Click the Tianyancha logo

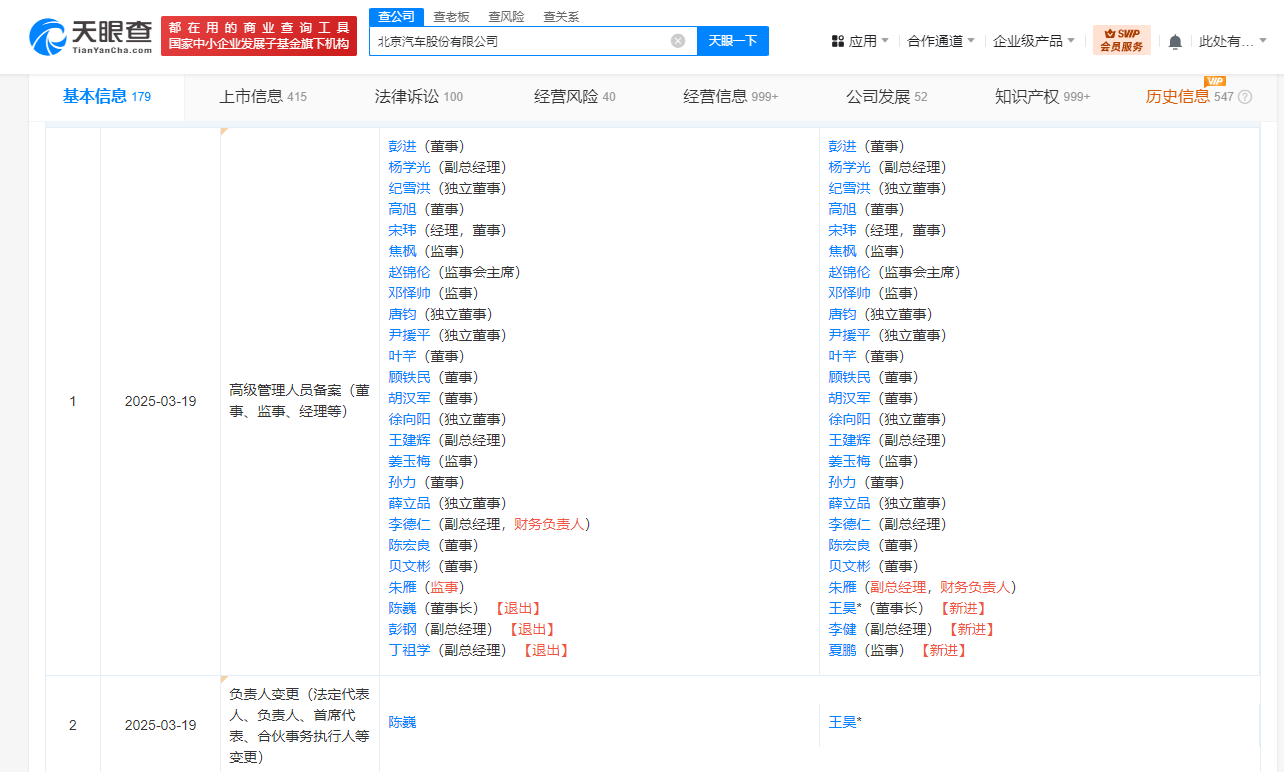[x=91, y=36]
